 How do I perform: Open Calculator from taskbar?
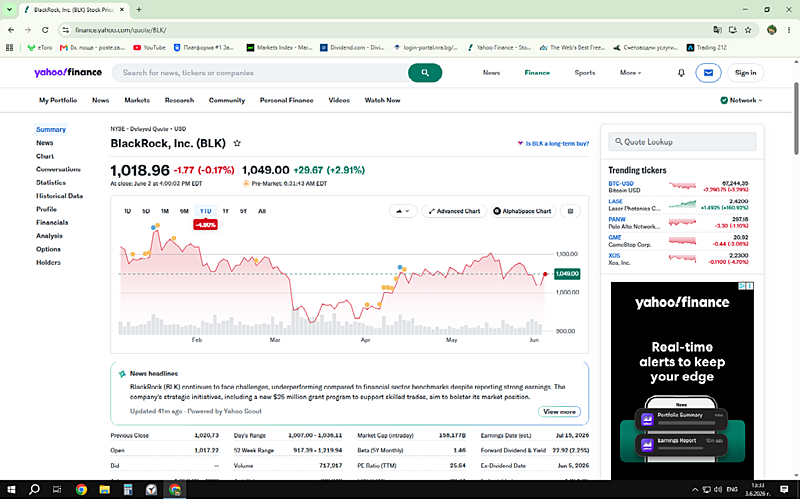pos(128,489)
